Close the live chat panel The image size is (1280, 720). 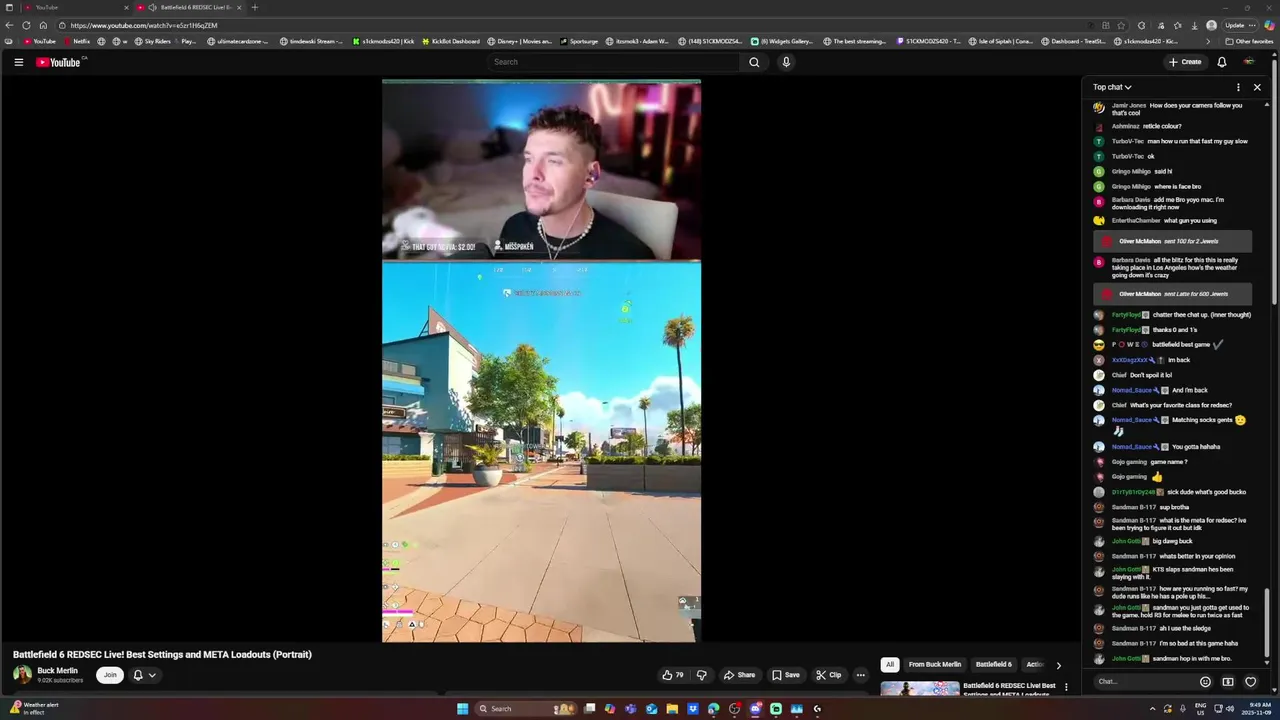[x=1257, y=87]
